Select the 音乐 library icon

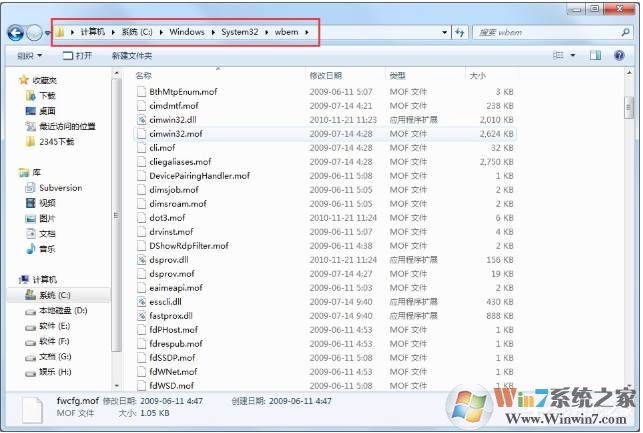[31, 248]
